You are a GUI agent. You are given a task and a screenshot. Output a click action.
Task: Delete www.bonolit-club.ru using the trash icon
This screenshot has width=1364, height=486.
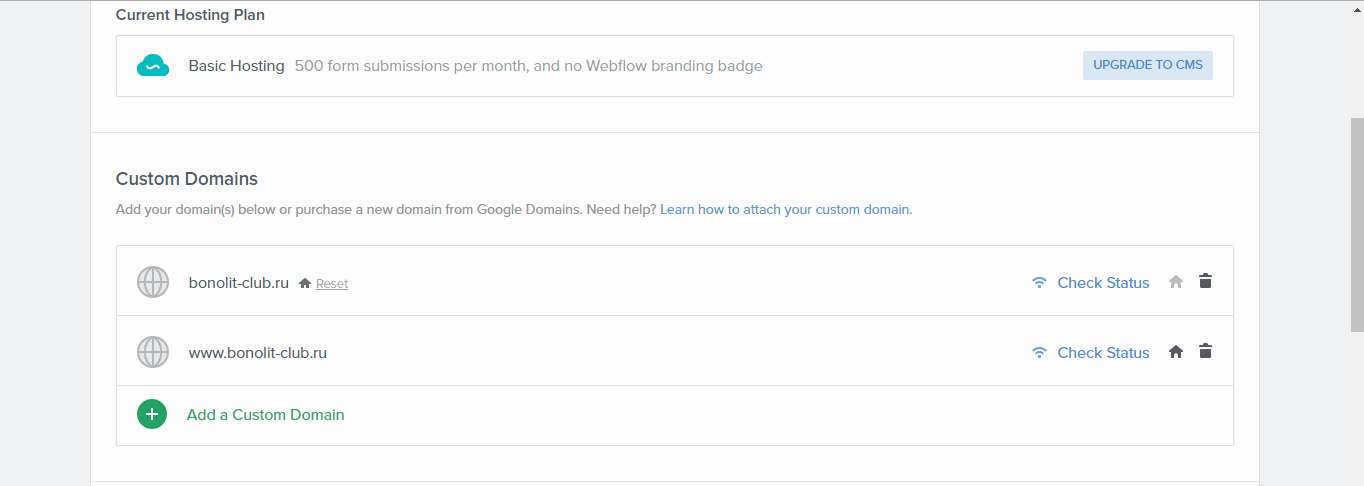pos(1205,351)
